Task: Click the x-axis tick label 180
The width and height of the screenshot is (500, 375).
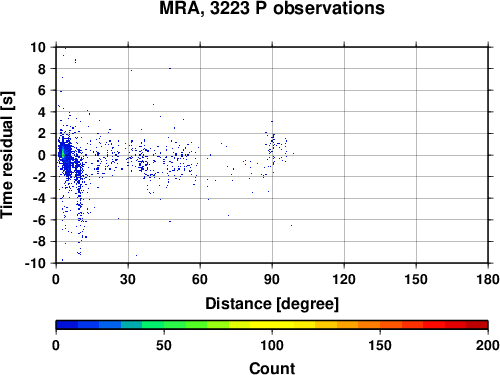Action: [488, 279]
